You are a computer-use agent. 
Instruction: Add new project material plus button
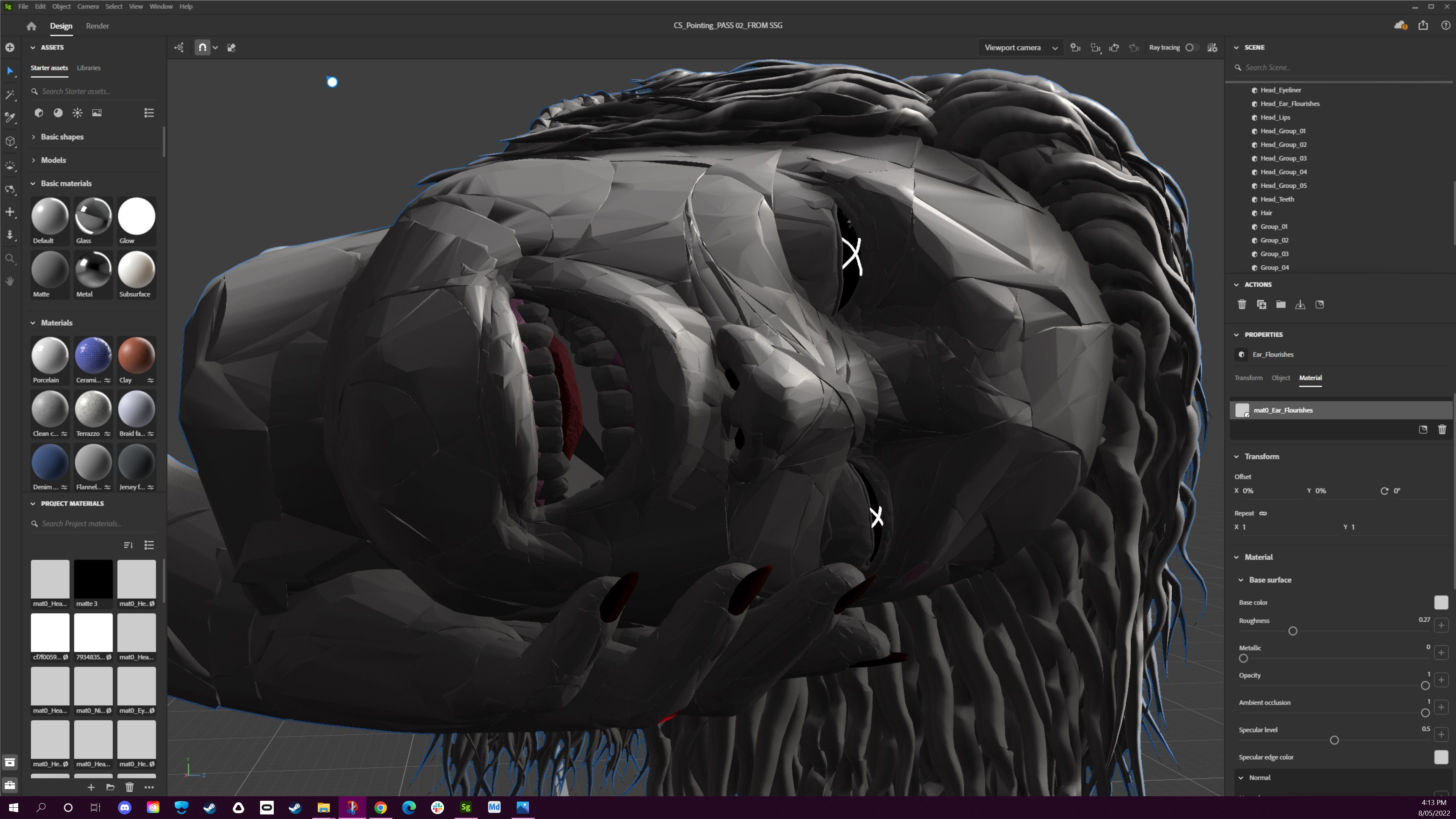click(91, 787)
